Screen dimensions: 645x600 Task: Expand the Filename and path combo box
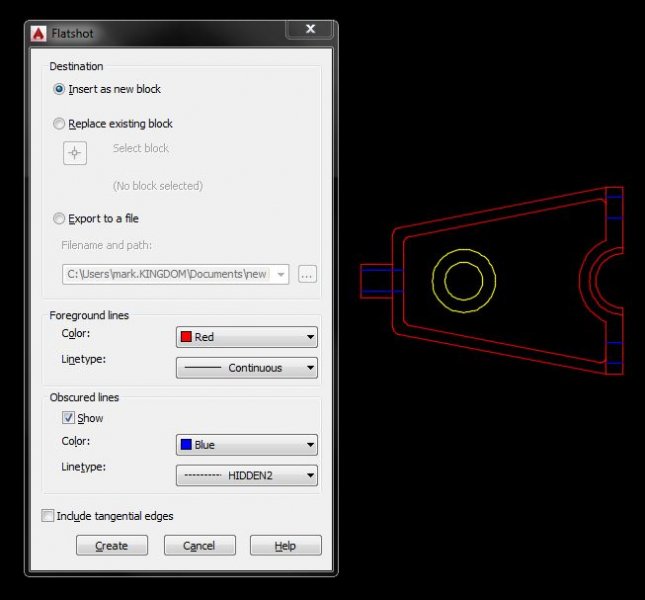281,274
